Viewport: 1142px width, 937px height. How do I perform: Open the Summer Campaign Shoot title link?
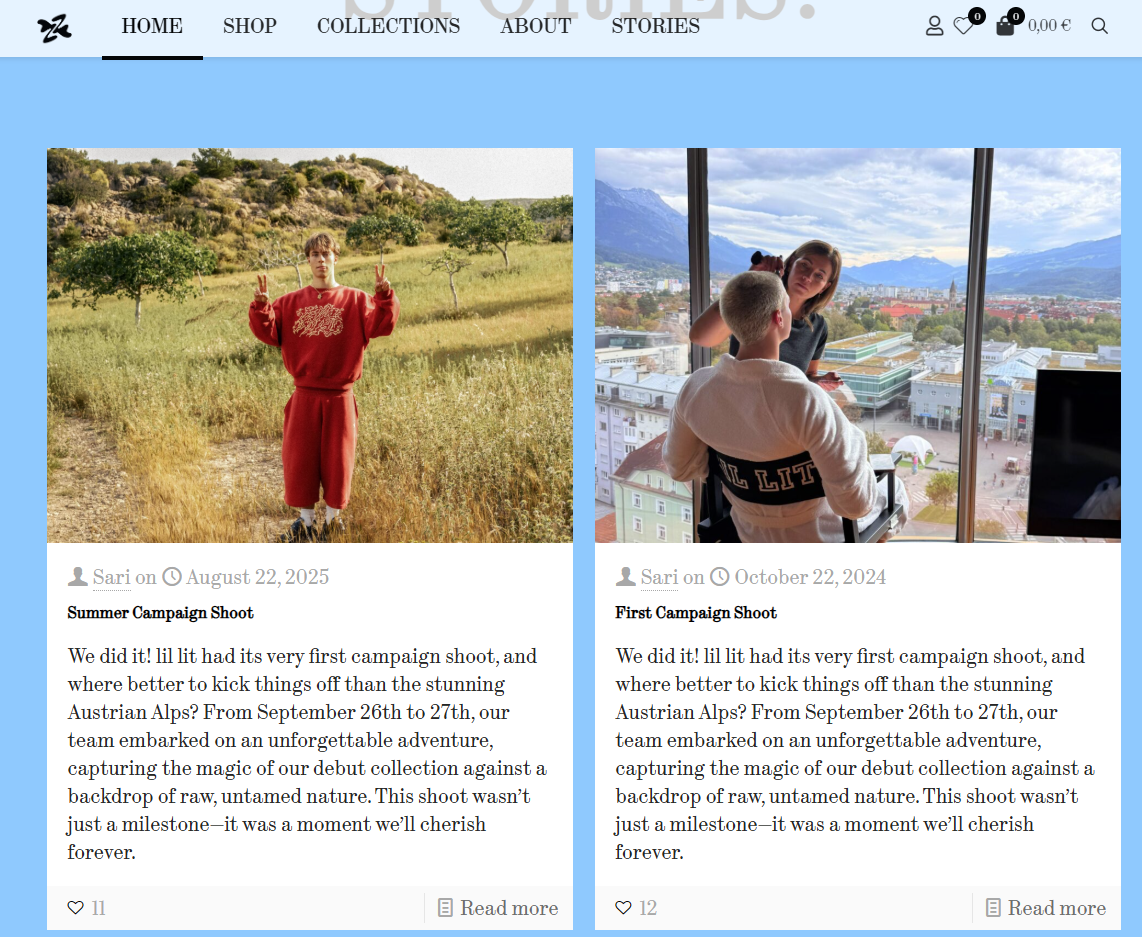tap(160, 613)
